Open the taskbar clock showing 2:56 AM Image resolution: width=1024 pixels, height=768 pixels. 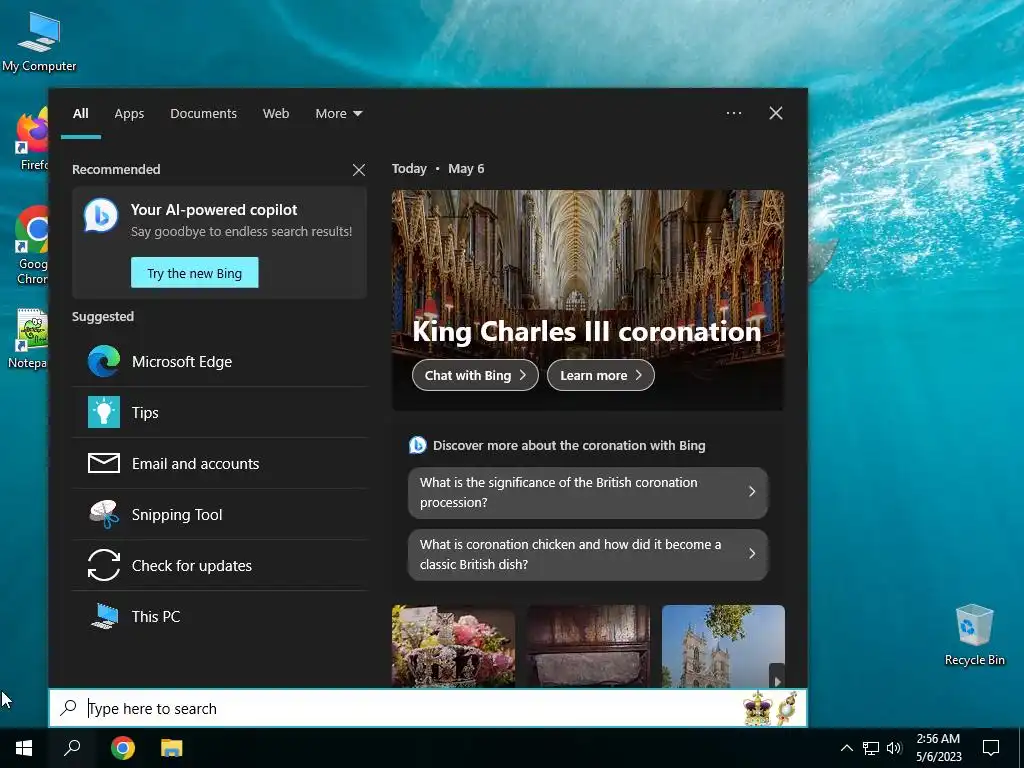coord(938,748)
